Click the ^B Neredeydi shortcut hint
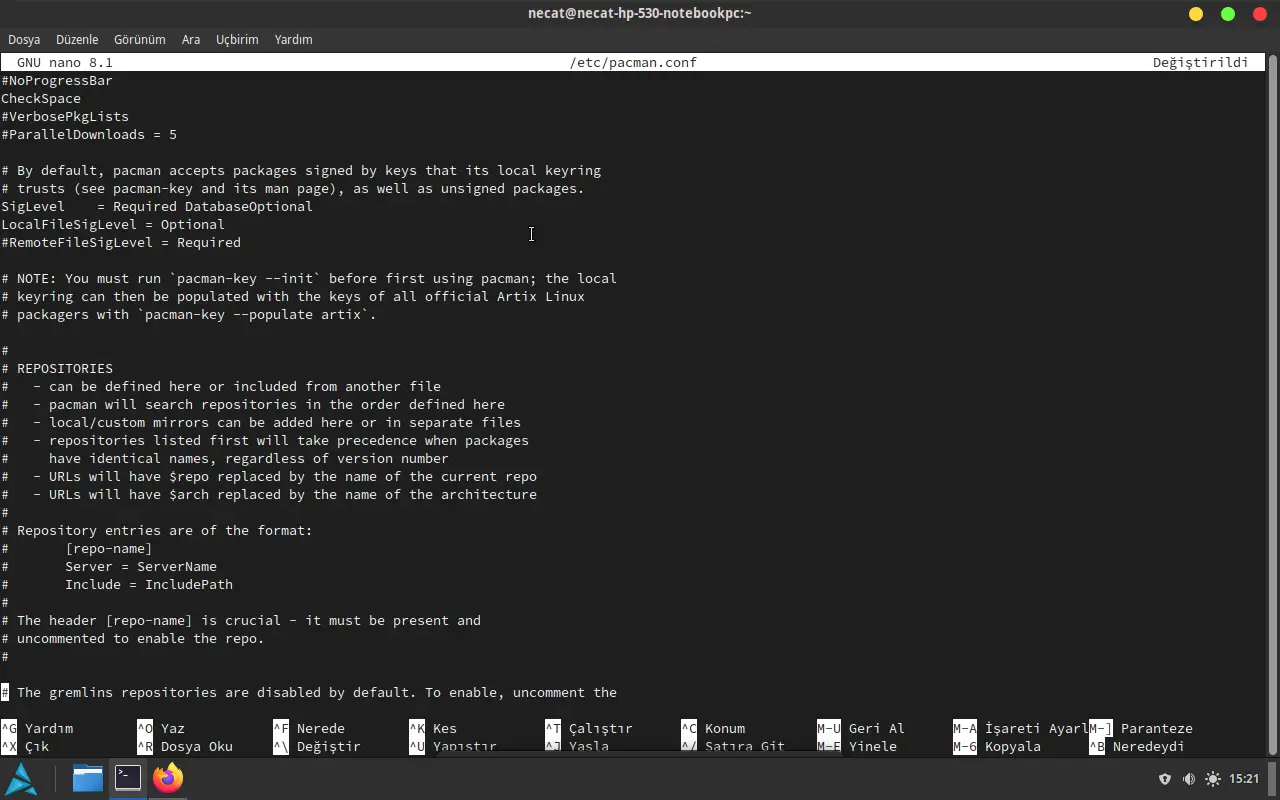The width and height of the screenshot is (1280, 800). (x=1137, y=747)
